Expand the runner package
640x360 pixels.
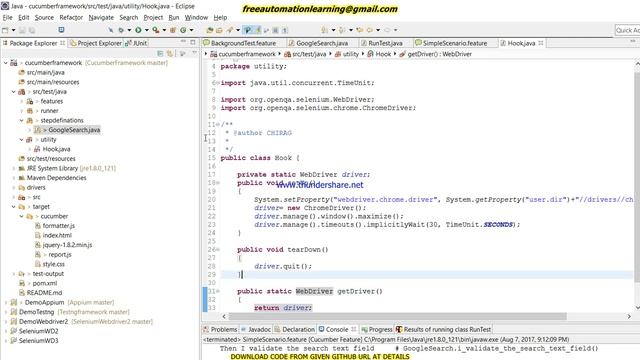pos(22,111)
